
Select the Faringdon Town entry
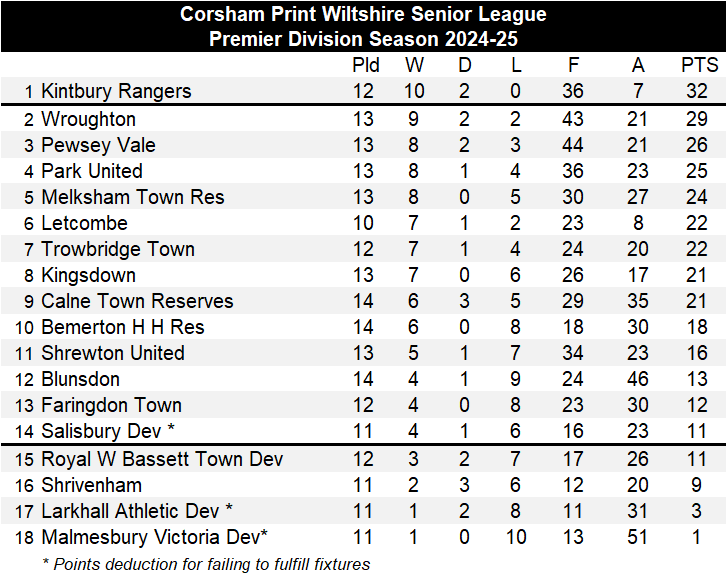(111, 405)
